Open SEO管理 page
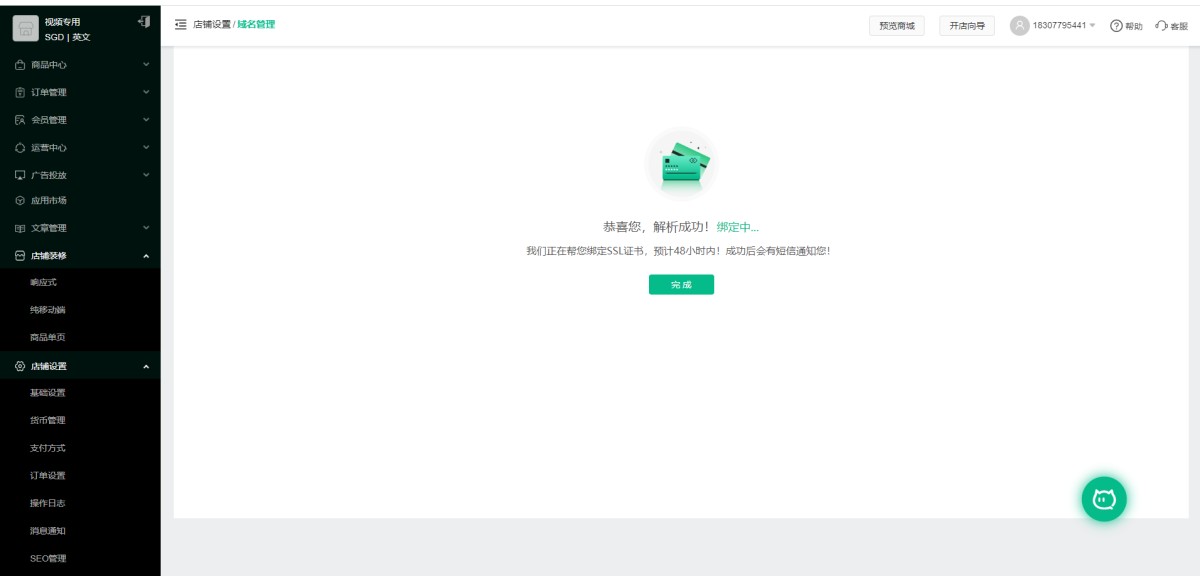Image resolution: width=1200 pixels, height=576 pixels. (x=47, y=558)
